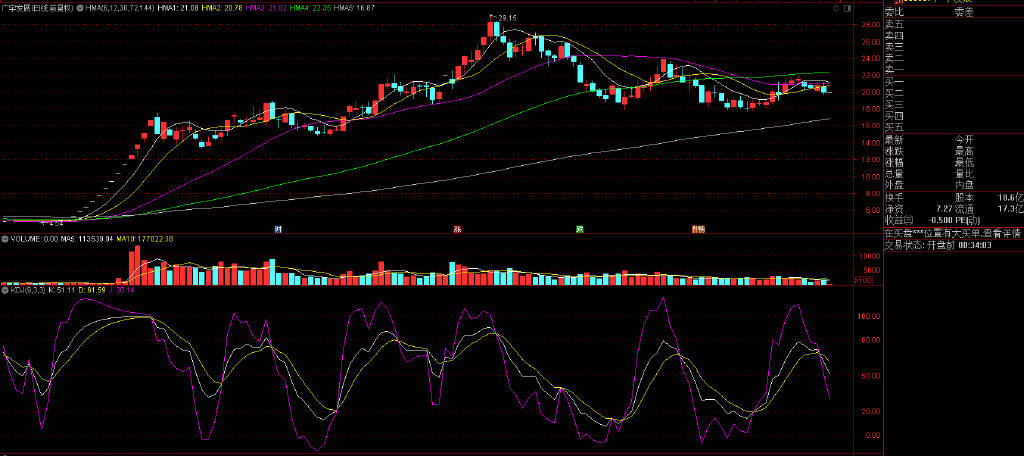Select the 卖比 header in order book
Viewport: 1024px width, 456px height.
(x=893, y=13)
